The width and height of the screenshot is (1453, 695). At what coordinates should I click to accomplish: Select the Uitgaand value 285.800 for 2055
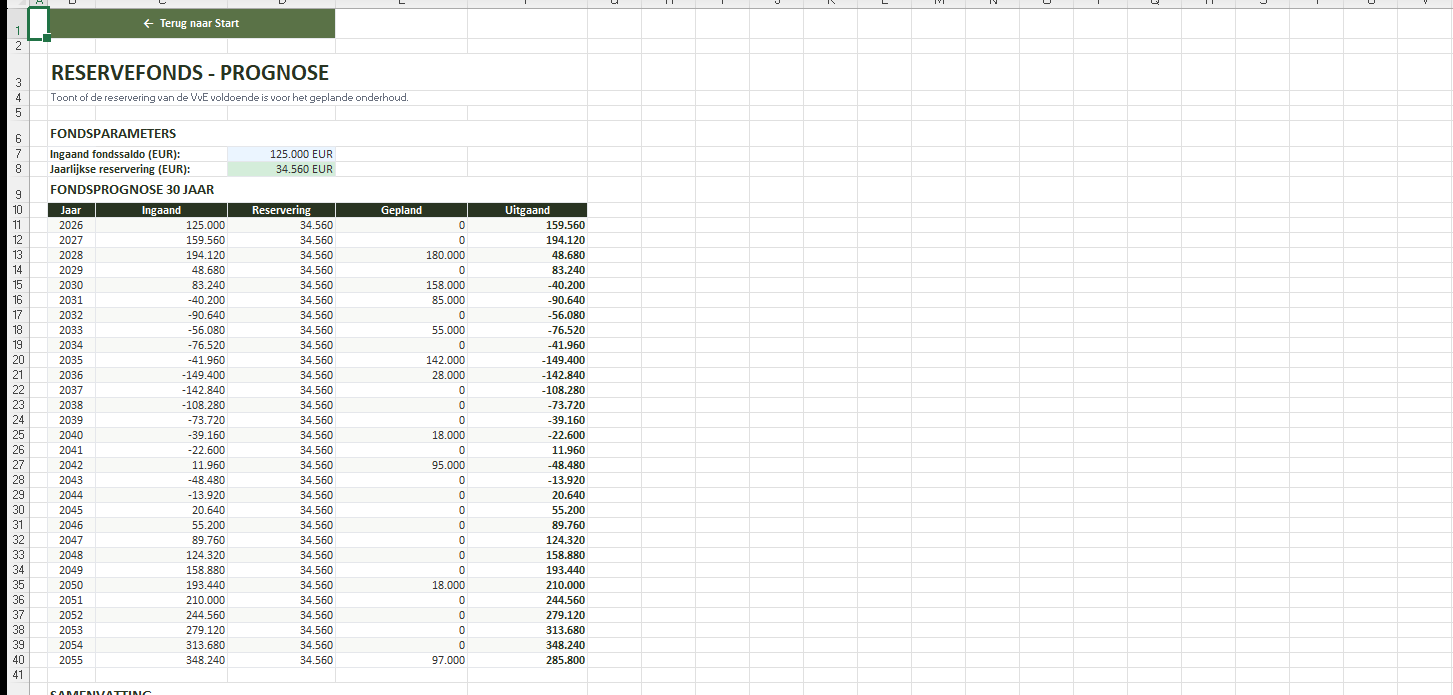[x=527, y=660]
